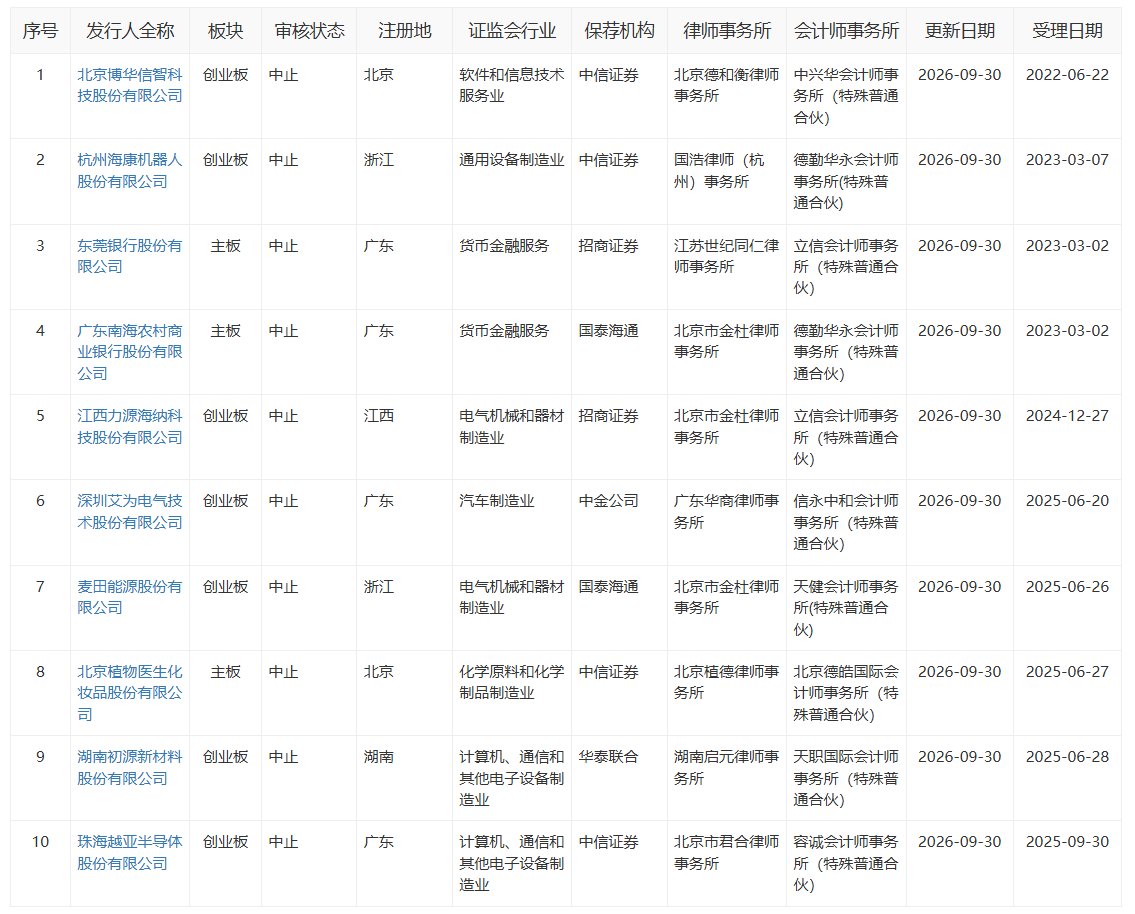The image size is (1135, 914).
Task: Open 北京植物医生化妆品股份有限公司 link
Action: (130, 693)
